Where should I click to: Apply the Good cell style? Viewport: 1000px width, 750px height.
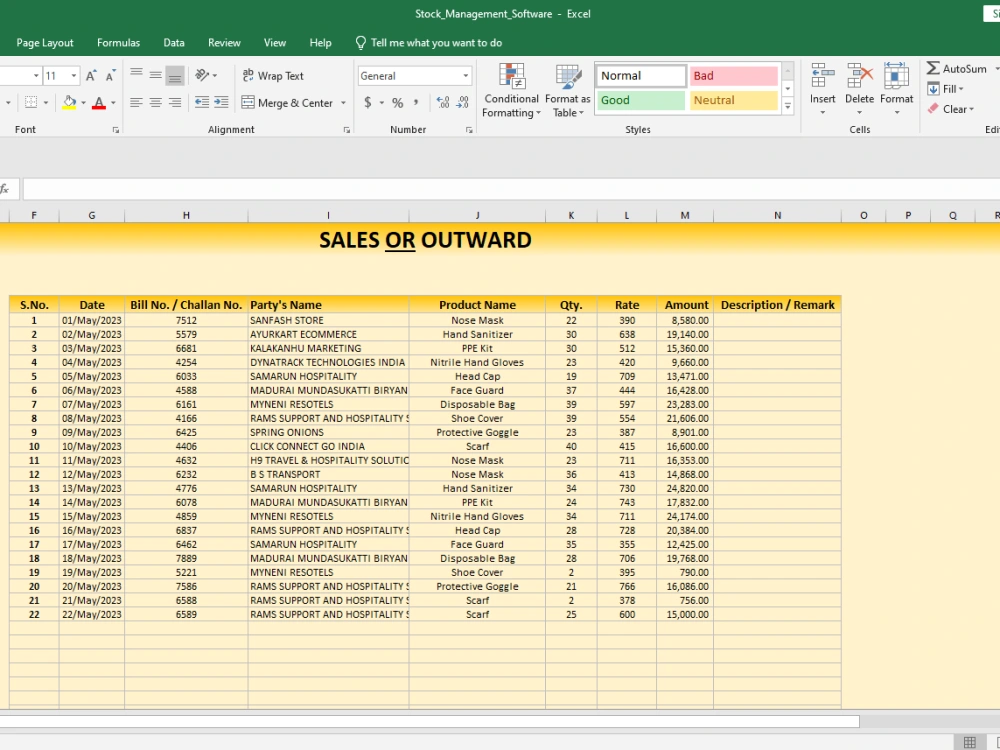(x=640, y=100)
